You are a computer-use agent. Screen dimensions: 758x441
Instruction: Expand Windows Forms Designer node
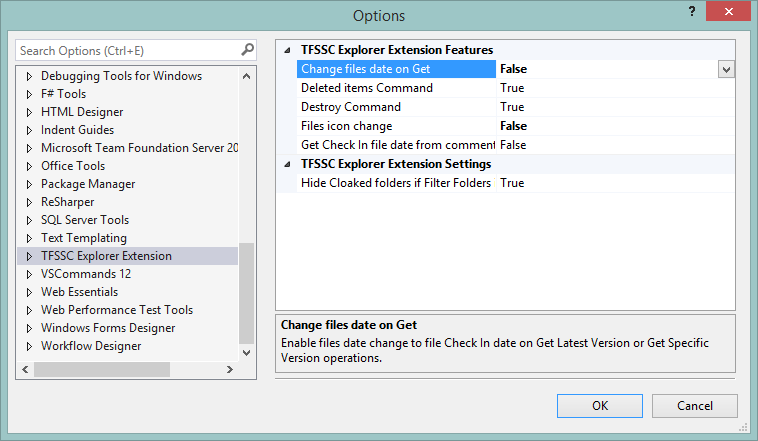tap(29, 328)
